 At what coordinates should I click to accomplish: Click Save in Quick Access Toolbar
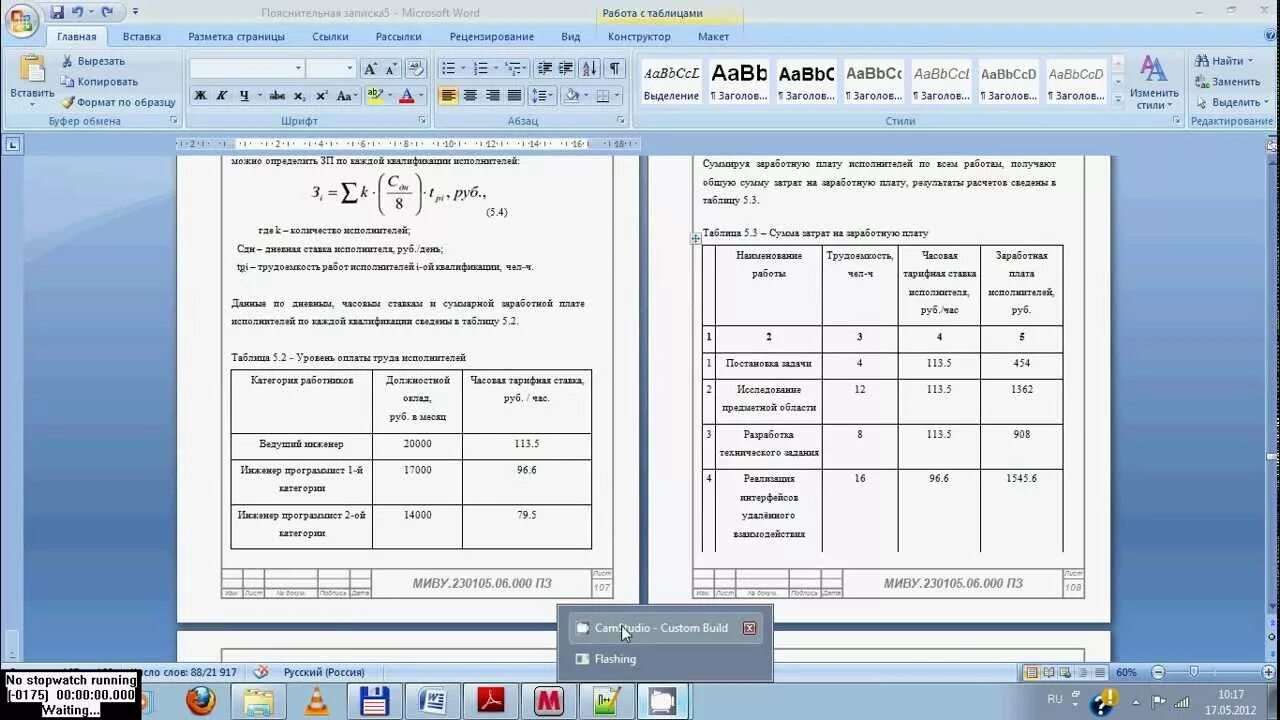tap(57, 13)
